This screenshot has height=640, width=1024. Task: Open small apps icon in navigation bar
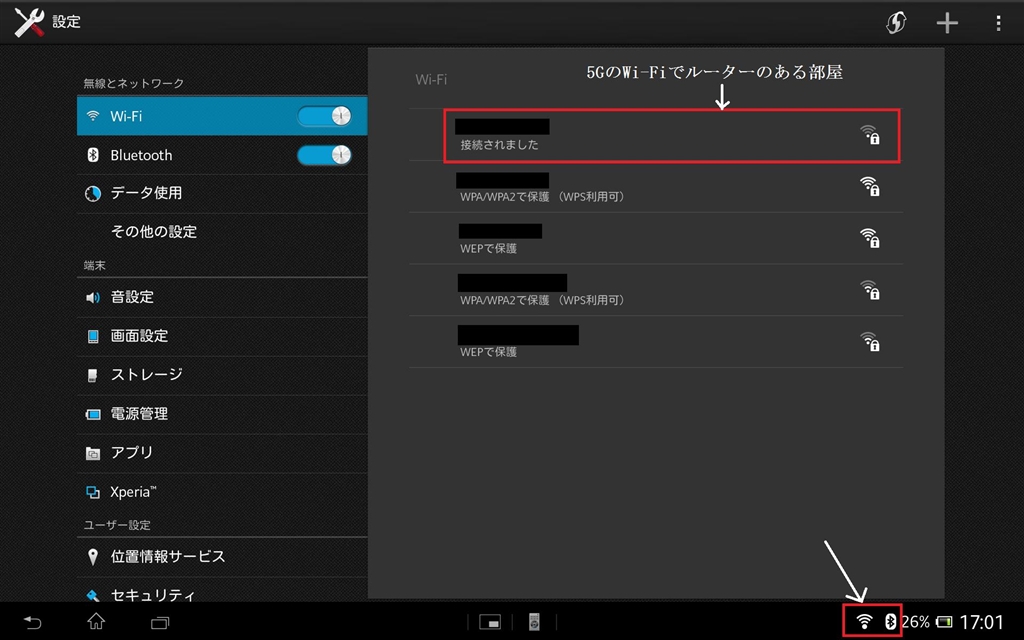(x=490, y=622)
